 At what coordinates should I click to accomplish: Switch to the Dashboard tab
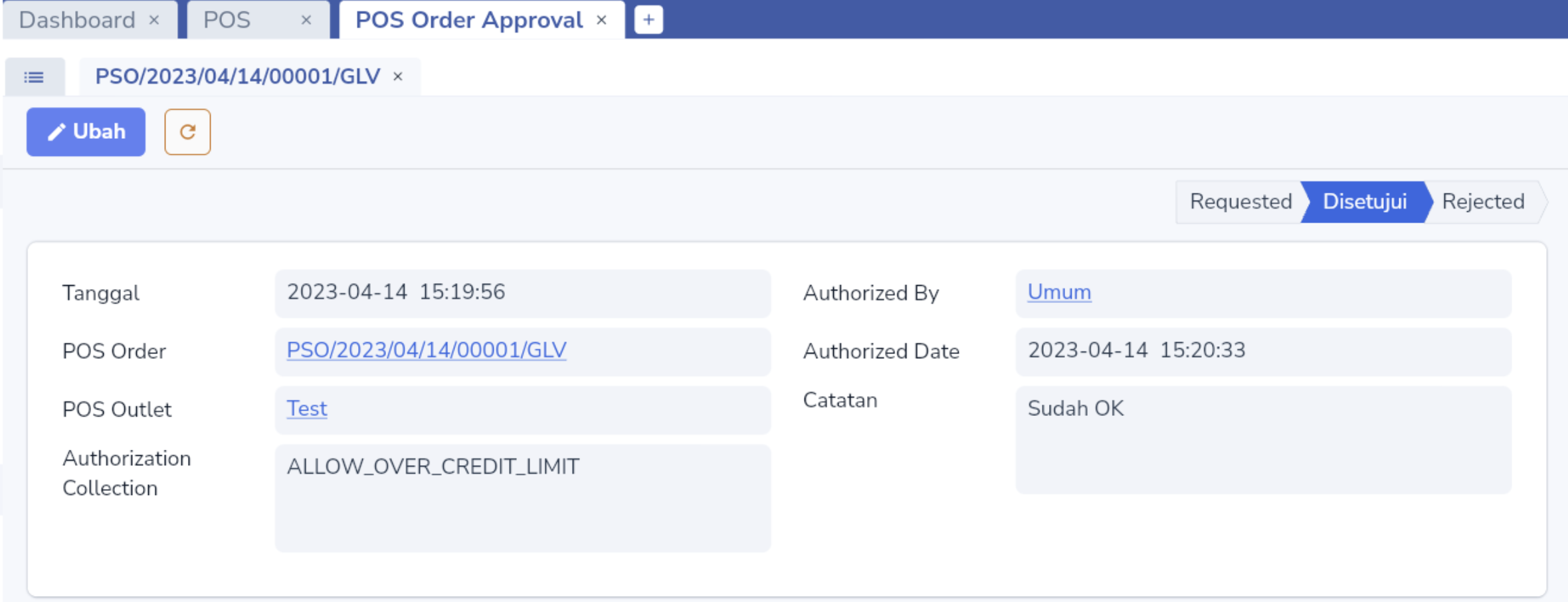(77, 20)
